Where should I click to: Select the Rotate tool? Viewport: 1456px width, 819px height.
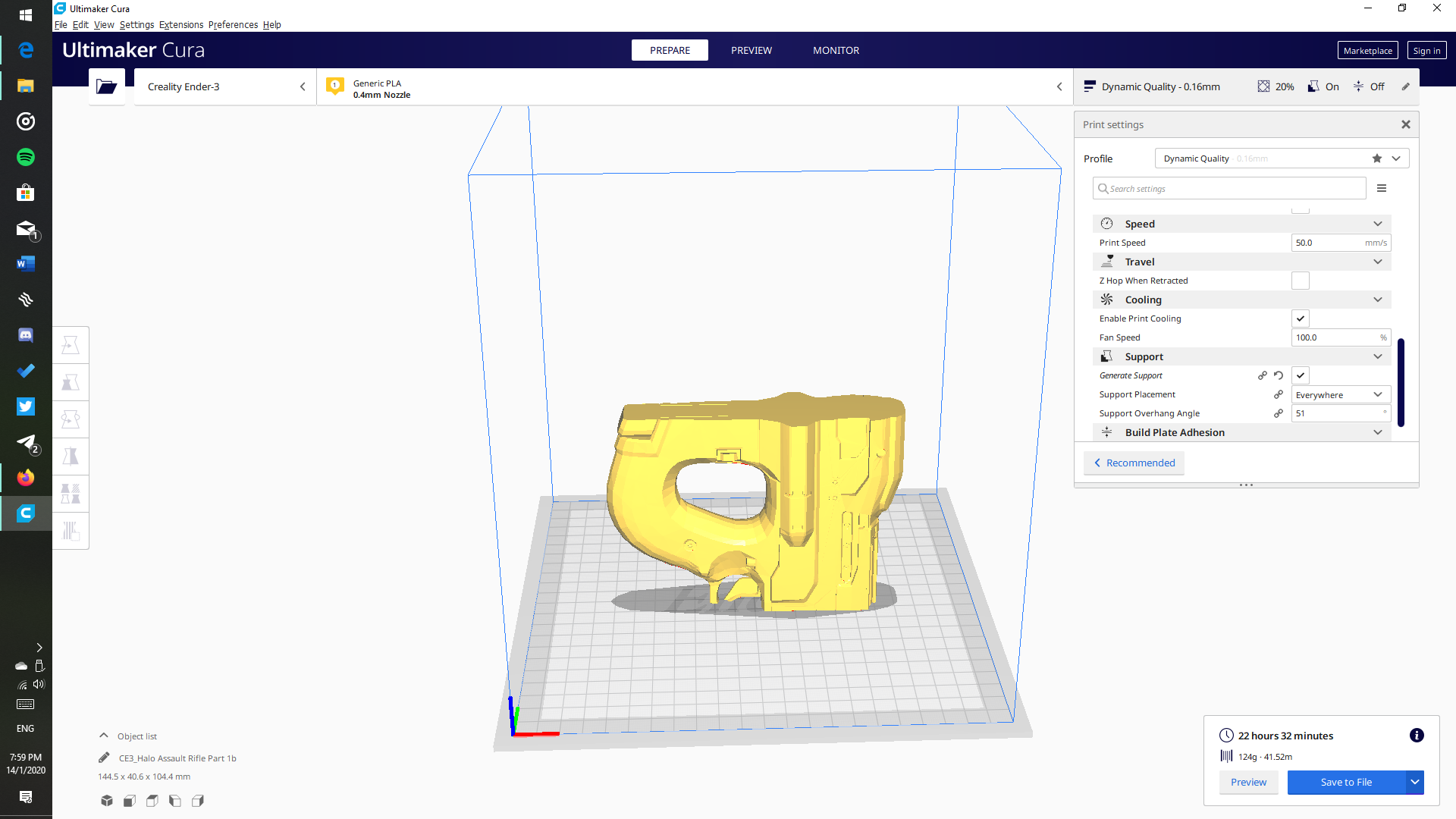point(71,419)
